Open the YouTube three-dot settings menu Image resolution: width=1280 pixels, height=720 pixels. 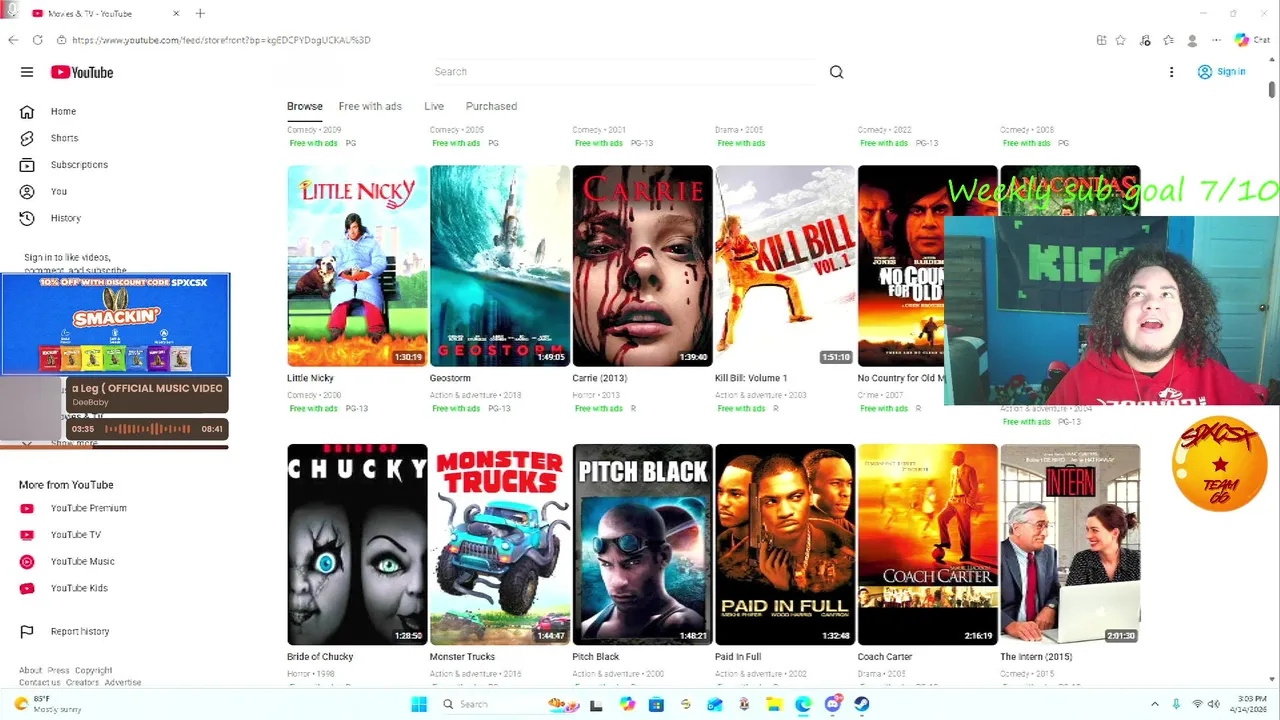point(1171,72)
